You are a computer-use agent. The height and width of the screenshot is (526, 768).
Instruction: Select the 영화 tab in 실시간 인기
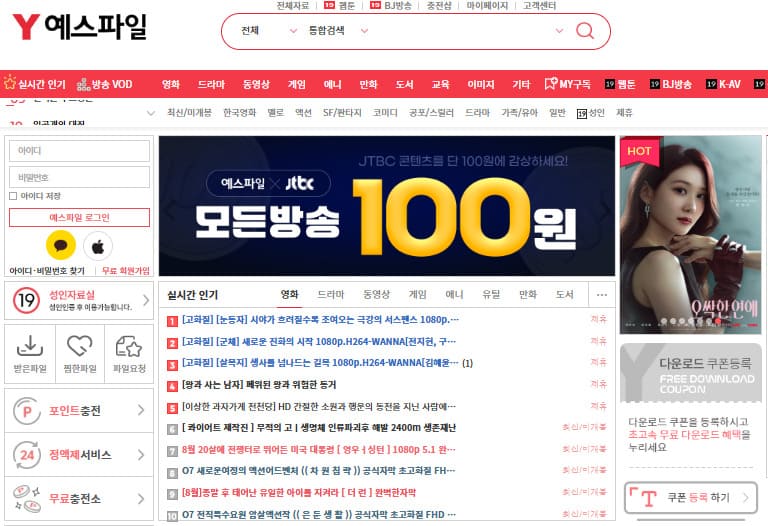pos(289,294)
